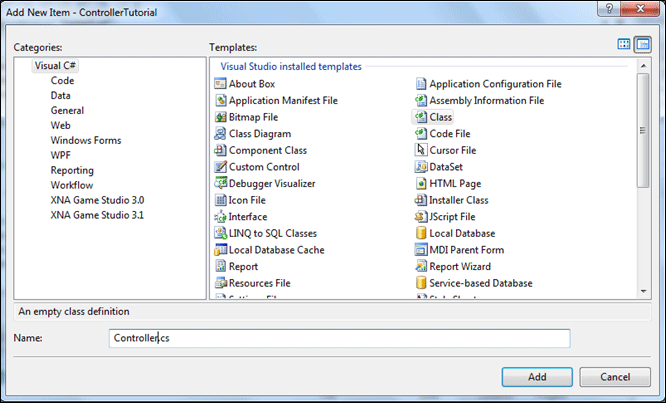Viewport: 666px width, 403px height.
Task: Select the Class template icon
Action: pos(420,117)
